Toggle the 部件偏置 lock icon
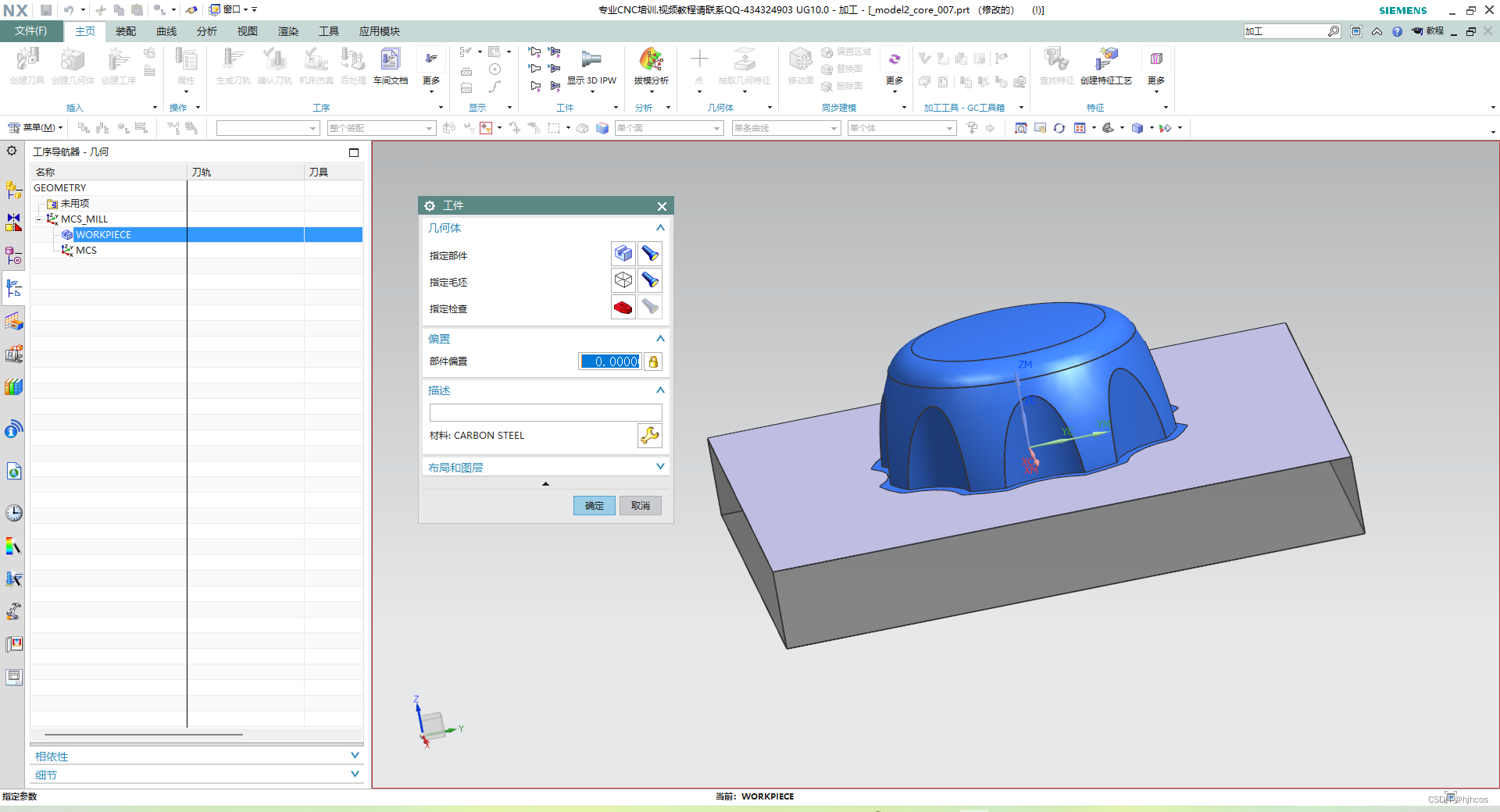Screen dimensions: 1500x812 click(x=653, y=361)
